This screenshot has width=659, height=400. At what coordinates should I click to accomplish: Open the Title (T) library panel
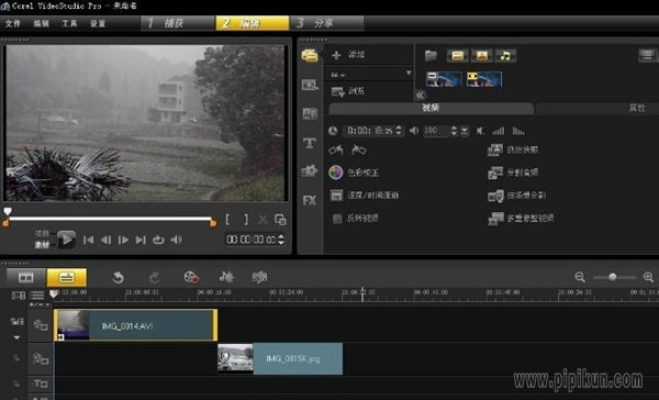(x=309, y=143)
